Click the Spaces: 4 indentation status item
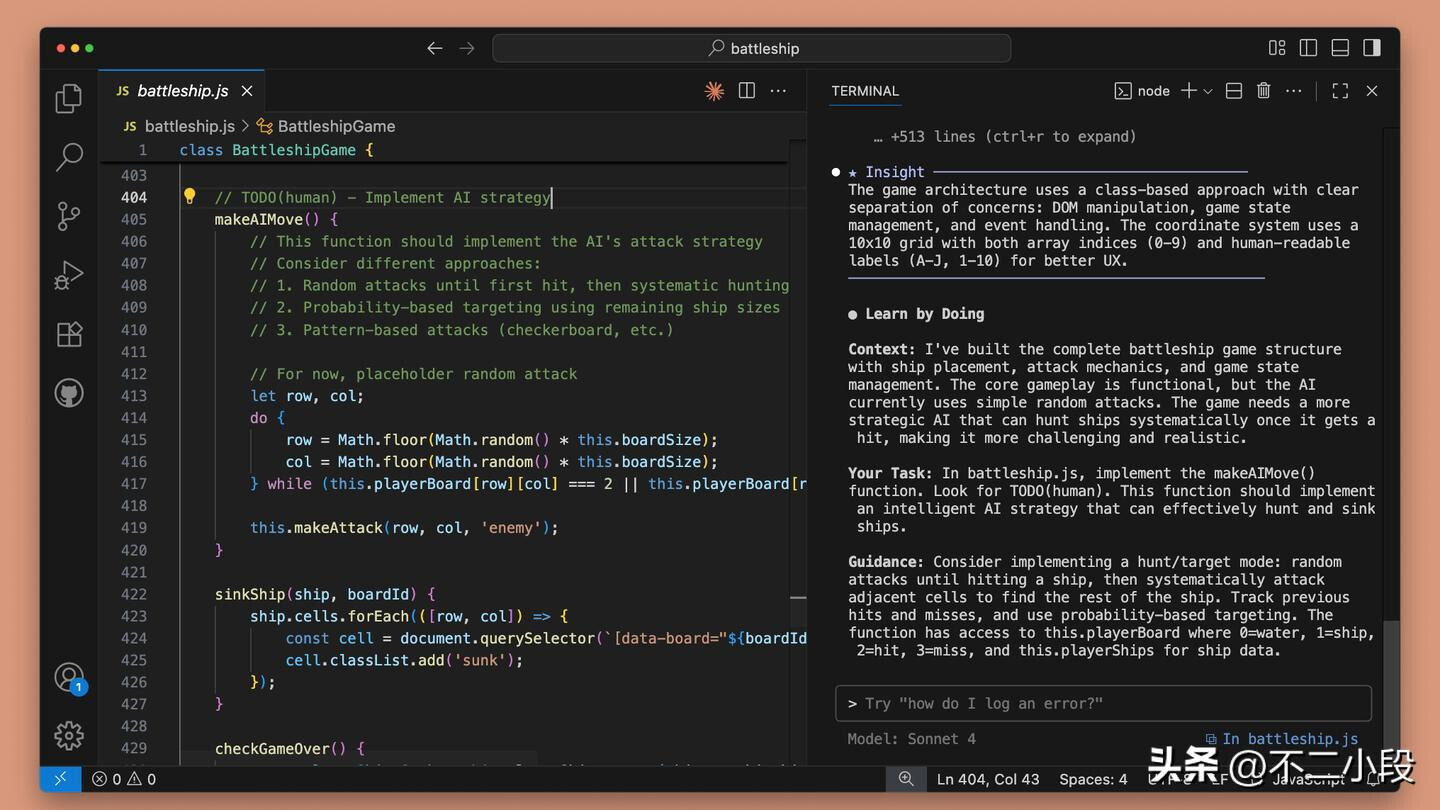This screenshot has height=810, width=1440. [x=1093, y=779]
